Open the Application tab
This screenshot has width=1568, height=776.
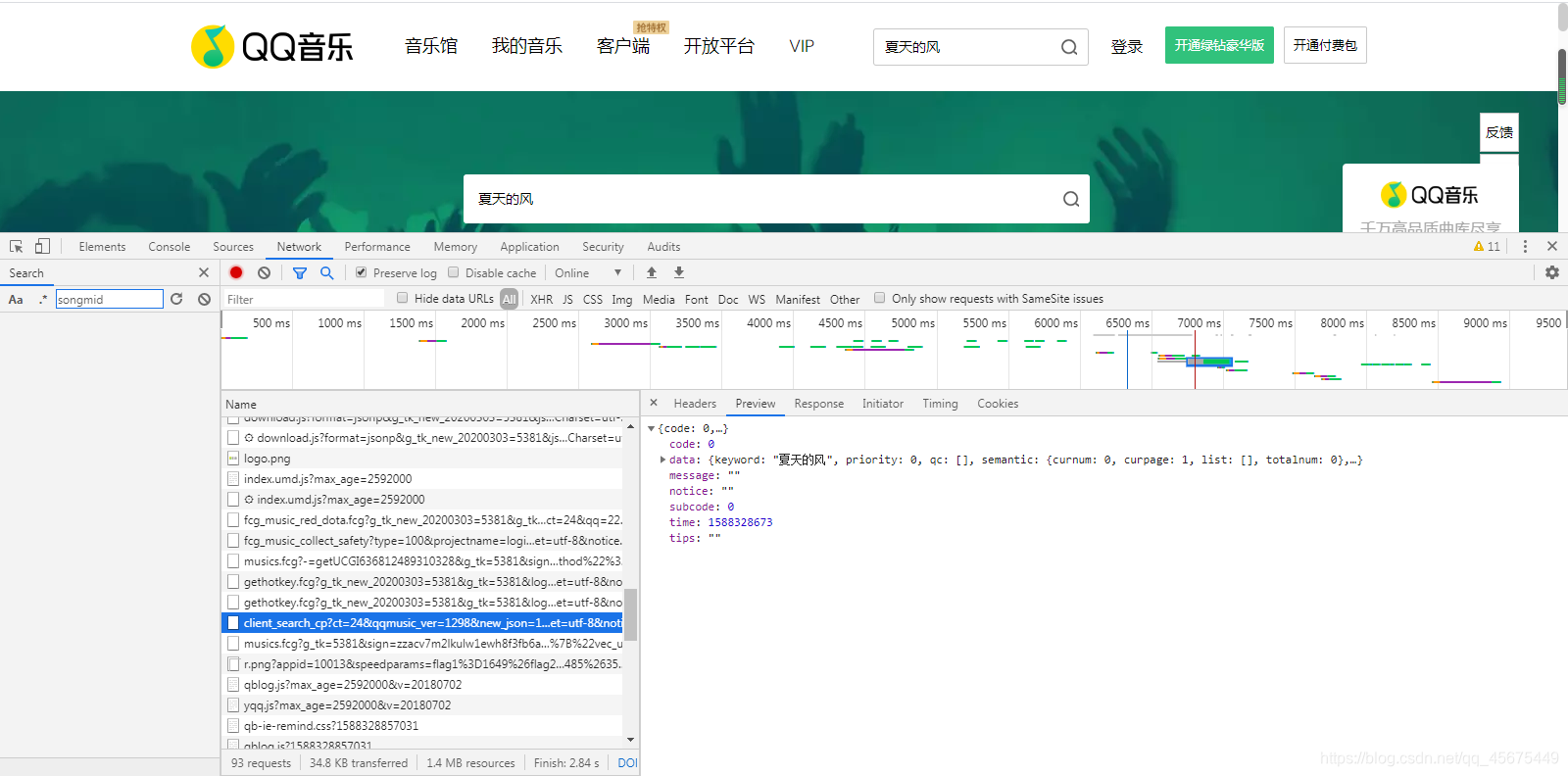coord(529,247)
